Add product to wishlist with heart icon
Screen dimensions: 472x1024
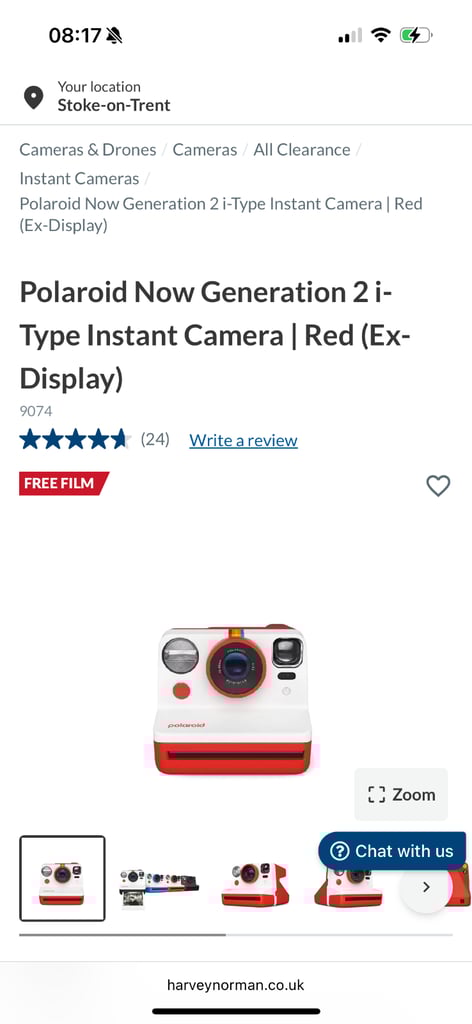tap(438, 485)
